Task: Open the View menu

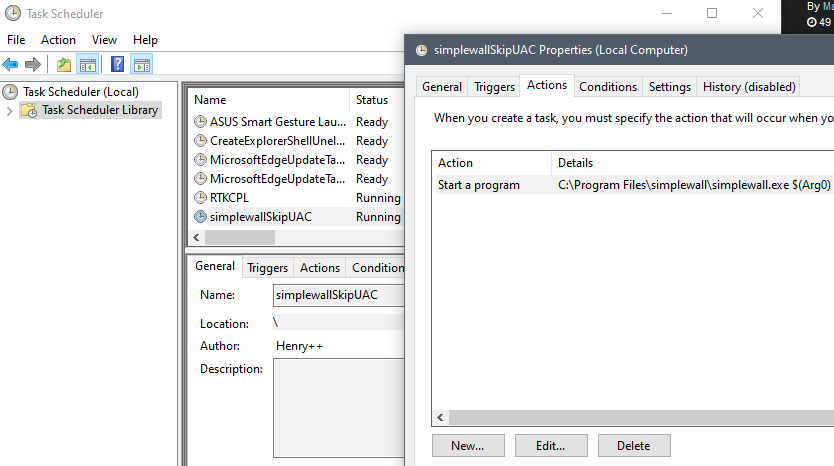Action: coord(104,40)
